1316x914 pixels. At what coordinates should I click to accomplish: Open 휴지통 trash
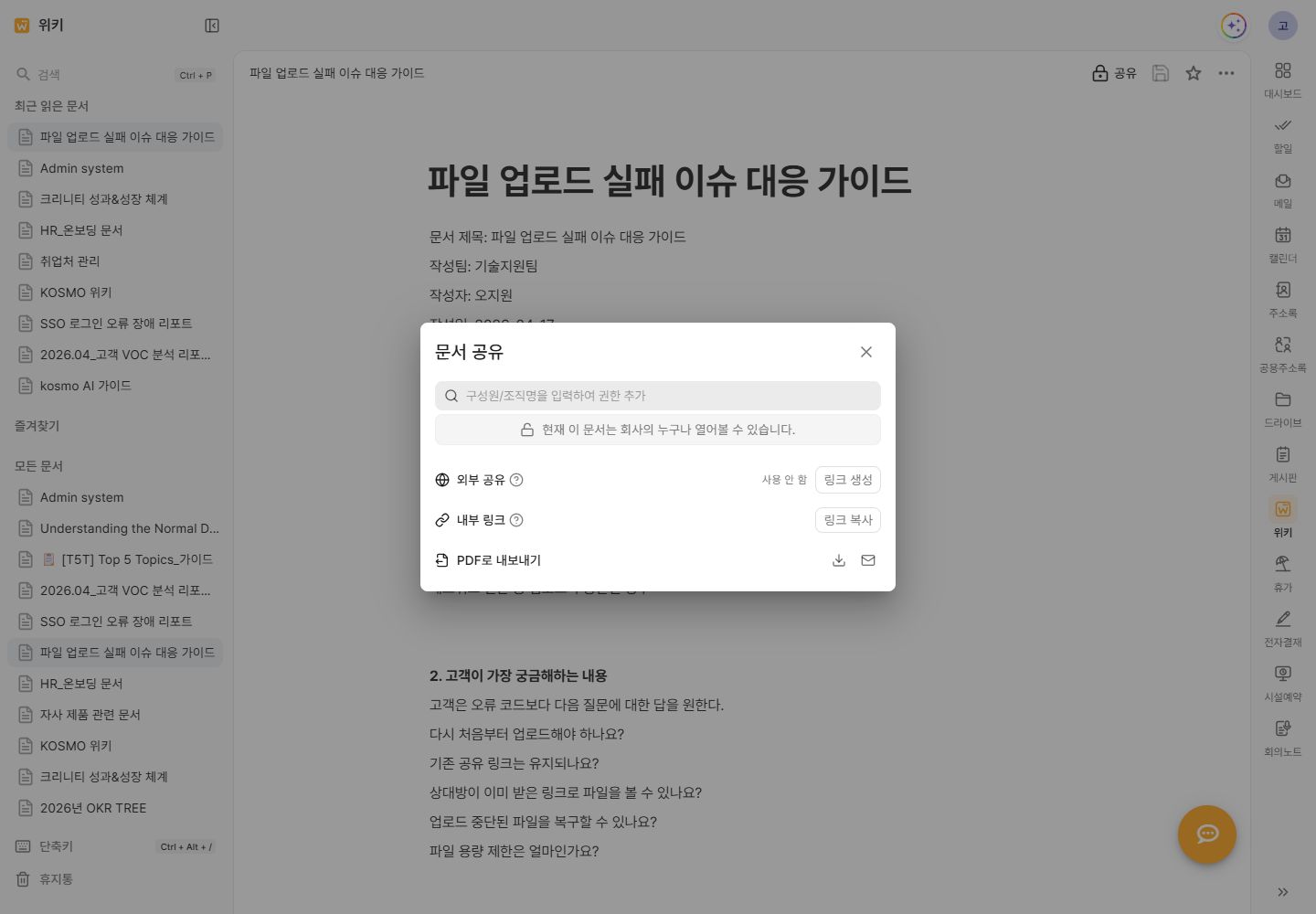115,879
